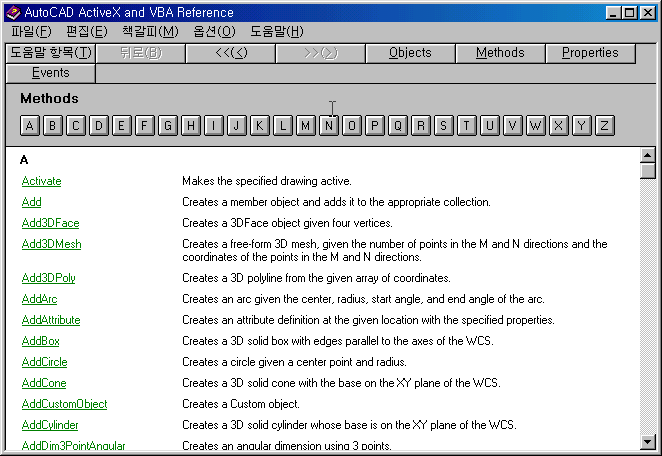Click the scrollbar up arrow

pos(648,155)
